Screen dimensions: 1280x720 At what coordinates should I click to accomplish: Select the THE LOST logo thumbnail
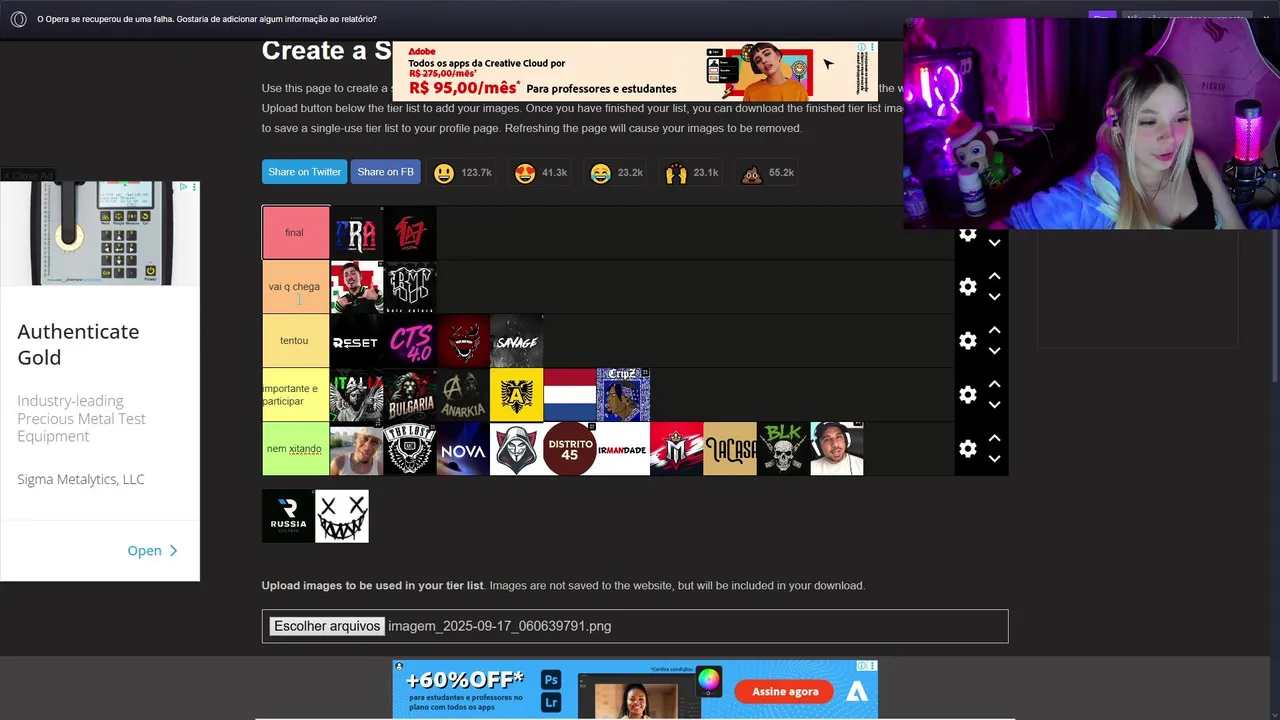(410, 449)
